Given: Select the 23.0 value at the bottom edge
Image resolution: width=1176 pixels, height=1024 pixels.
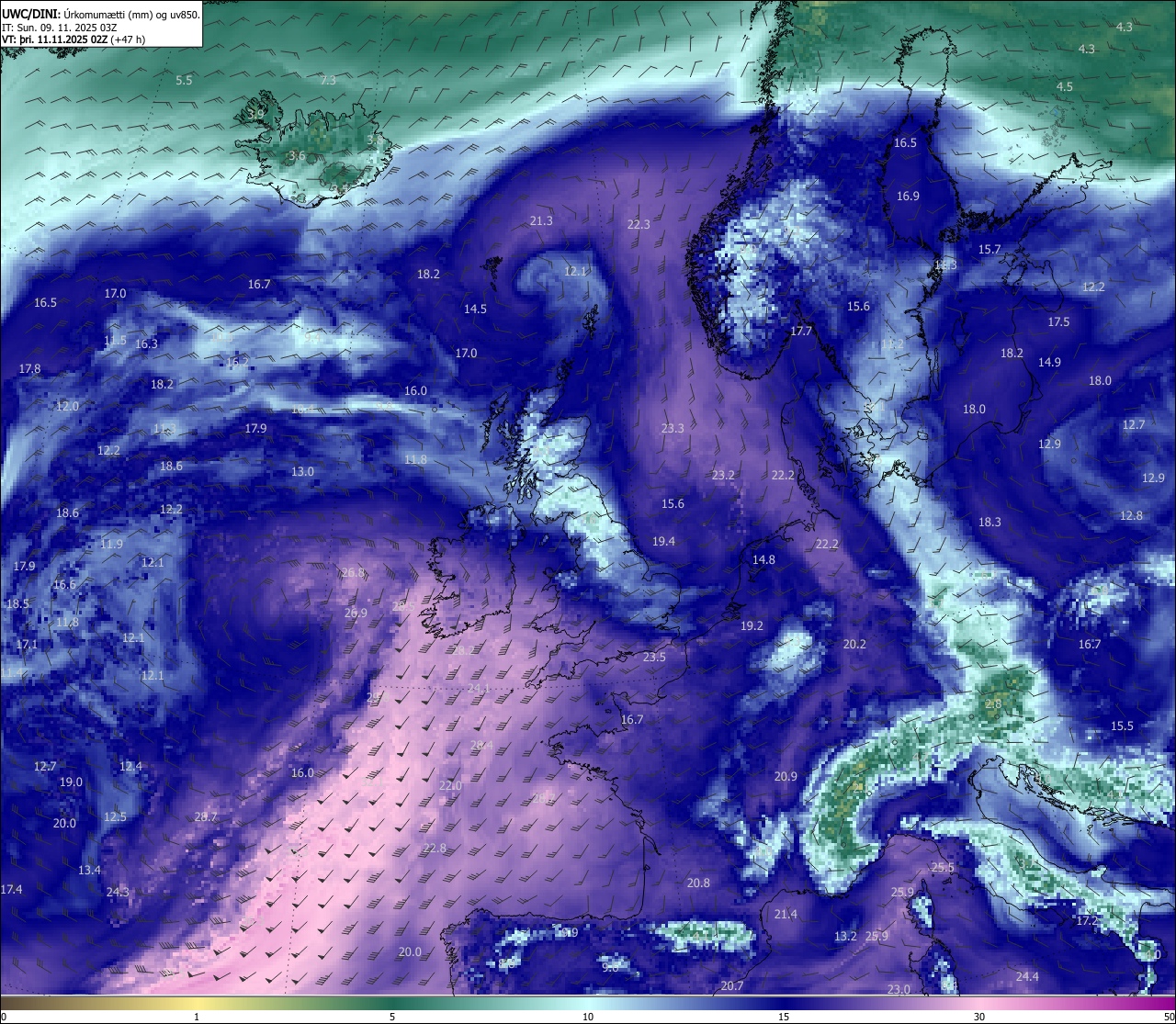Looking at the screenshot, I should pos(899,990).
